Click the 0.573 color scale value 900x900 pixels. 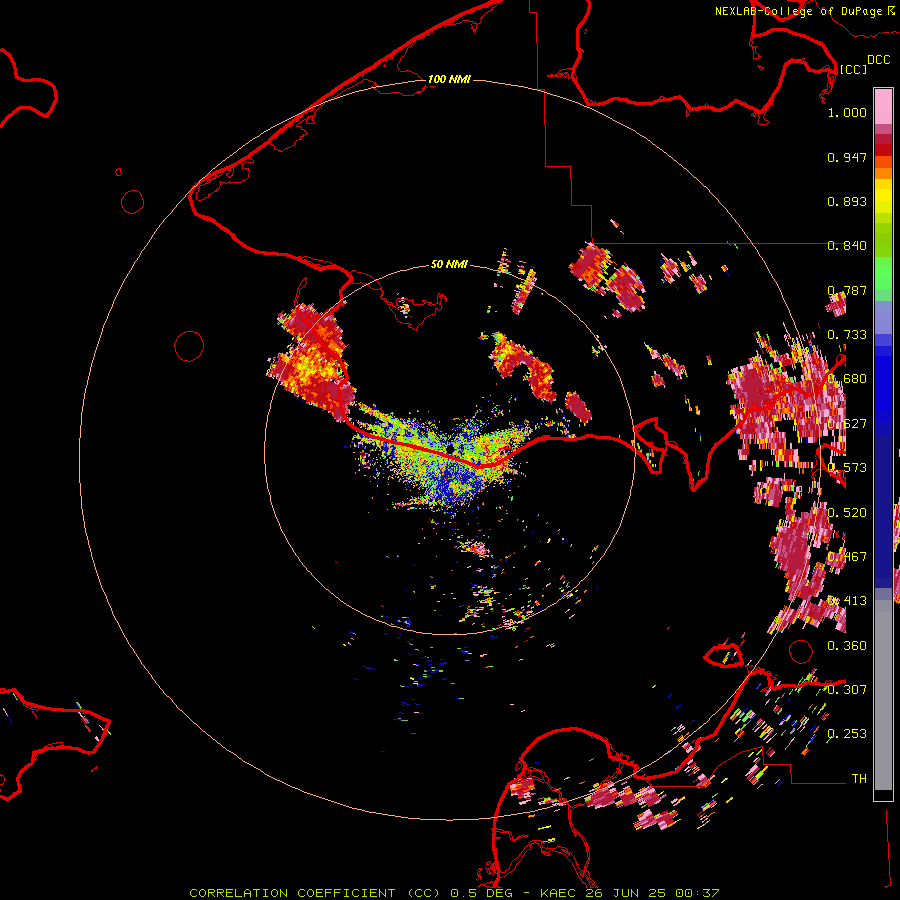(x=847, y=468)
